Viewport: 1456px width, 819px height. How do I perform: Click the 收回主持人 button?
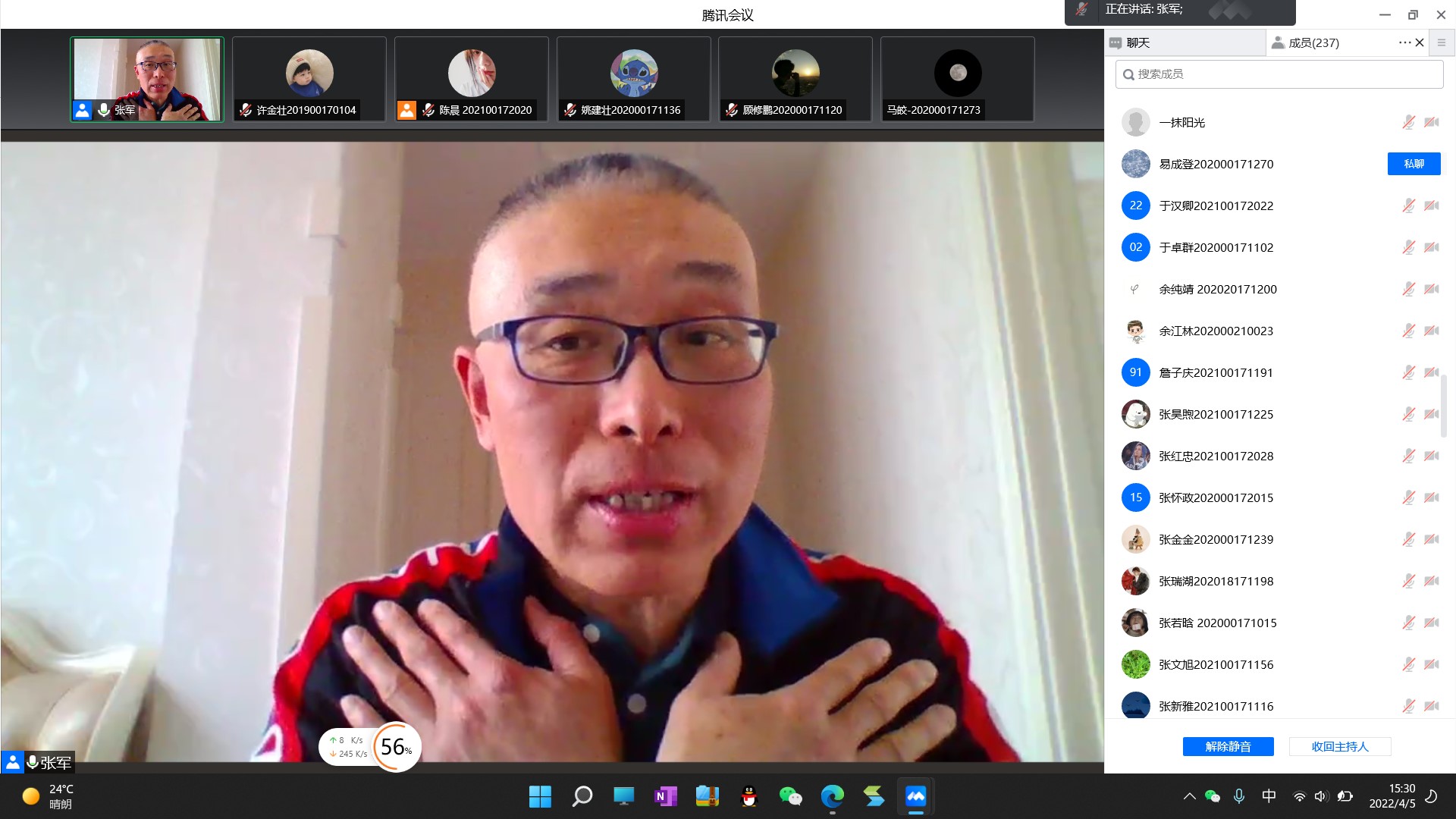(1340, 747)
